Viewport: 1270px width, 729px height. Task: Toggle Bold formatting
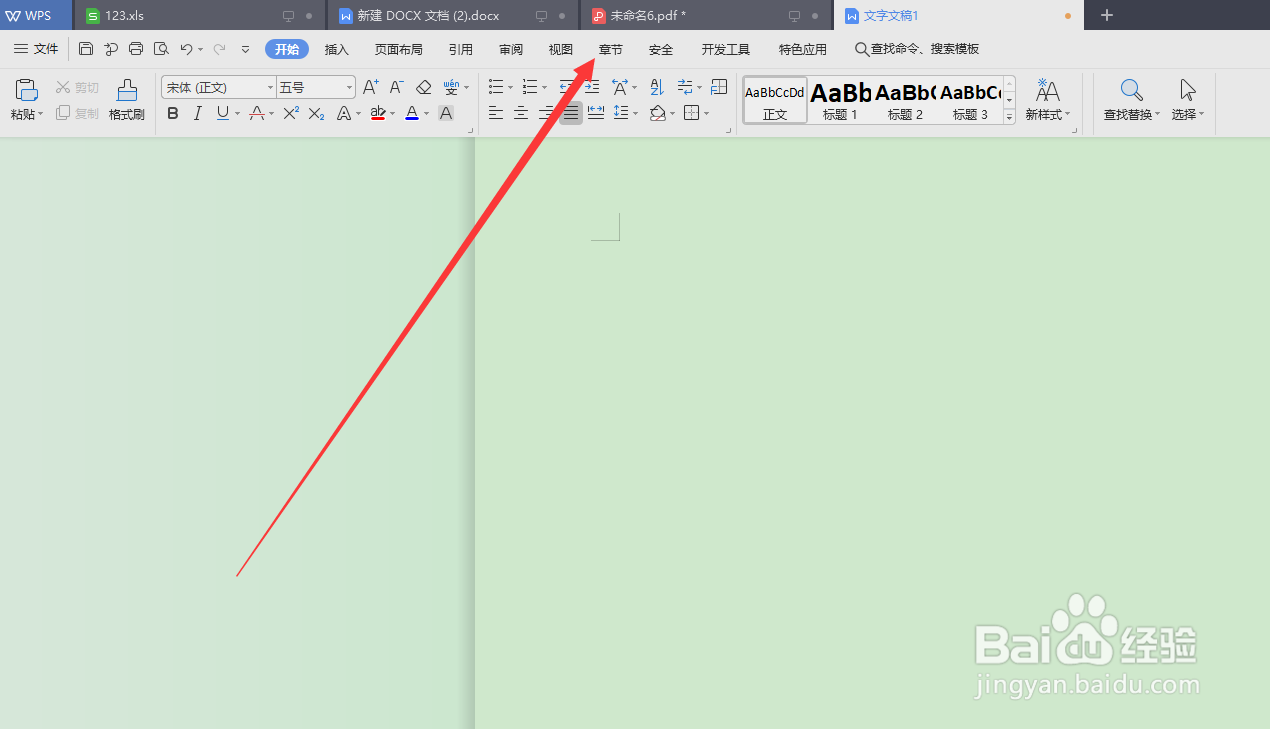click(173, 114)
